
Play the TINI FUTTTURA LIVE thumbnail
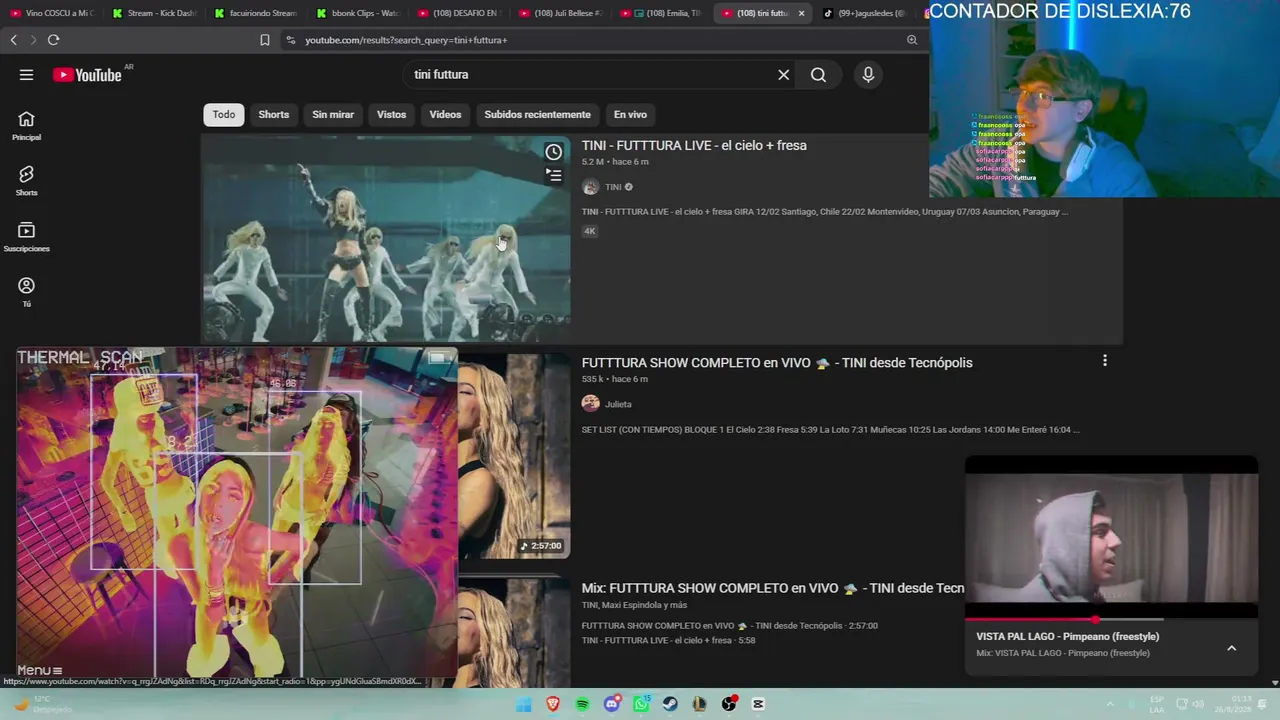point(386,238)
